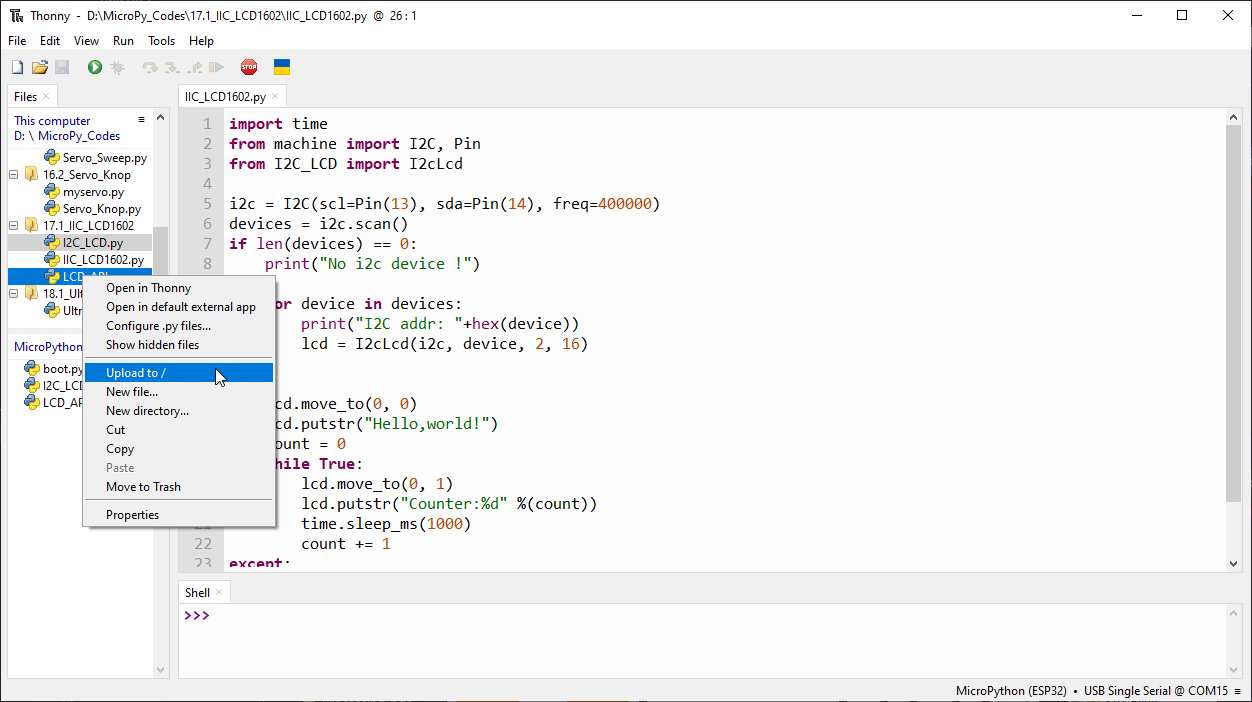The height and width of the screenshot is (702, 1252).
Task: Click the Step out toolbar icon
Action: [x=194, y=67]
